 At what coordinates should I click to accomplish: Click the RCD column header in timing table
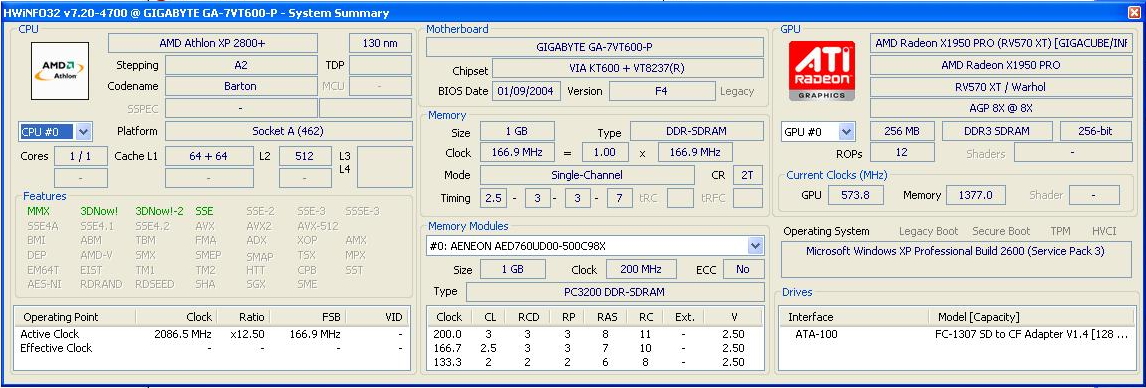click(x=528, y=317)
